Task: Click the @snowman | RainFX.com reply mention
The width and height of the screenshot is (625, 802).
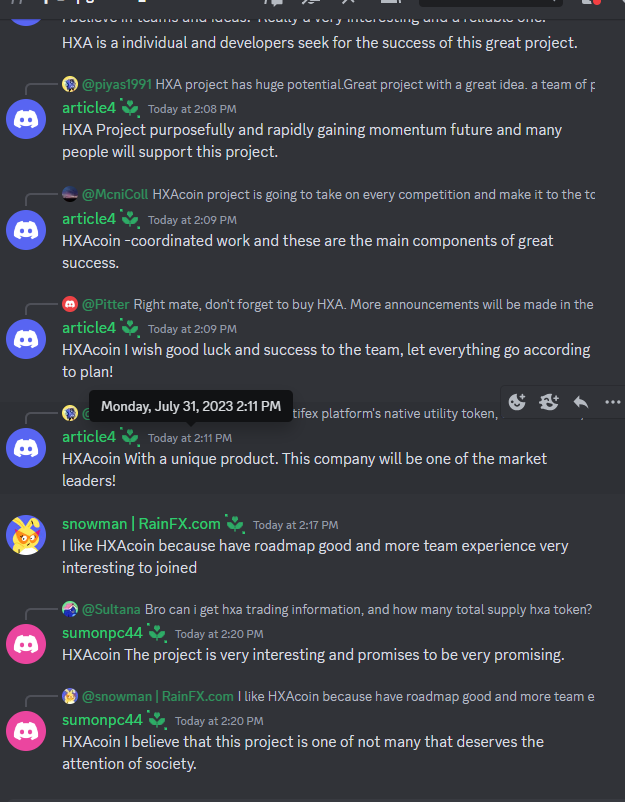Action: 158,696
